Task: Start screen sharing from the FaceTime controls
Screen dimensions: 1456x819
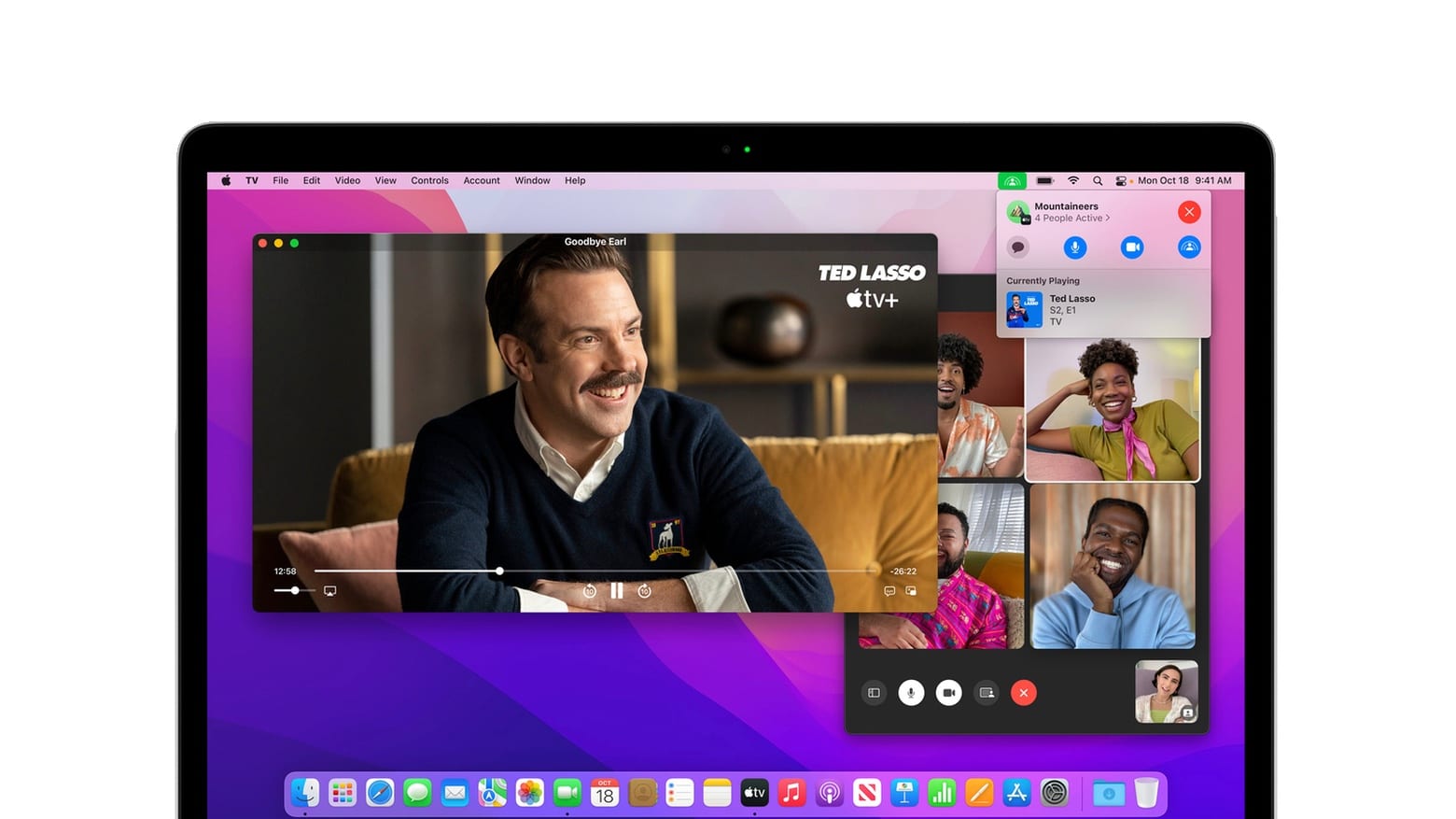Action: pos(987,693)
